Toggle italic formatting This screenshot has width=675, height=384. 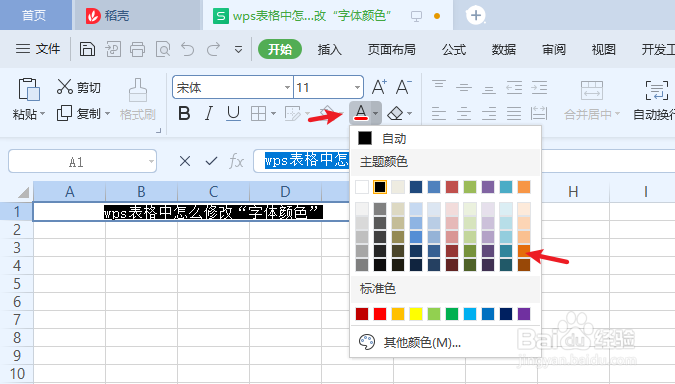[209, 114]
